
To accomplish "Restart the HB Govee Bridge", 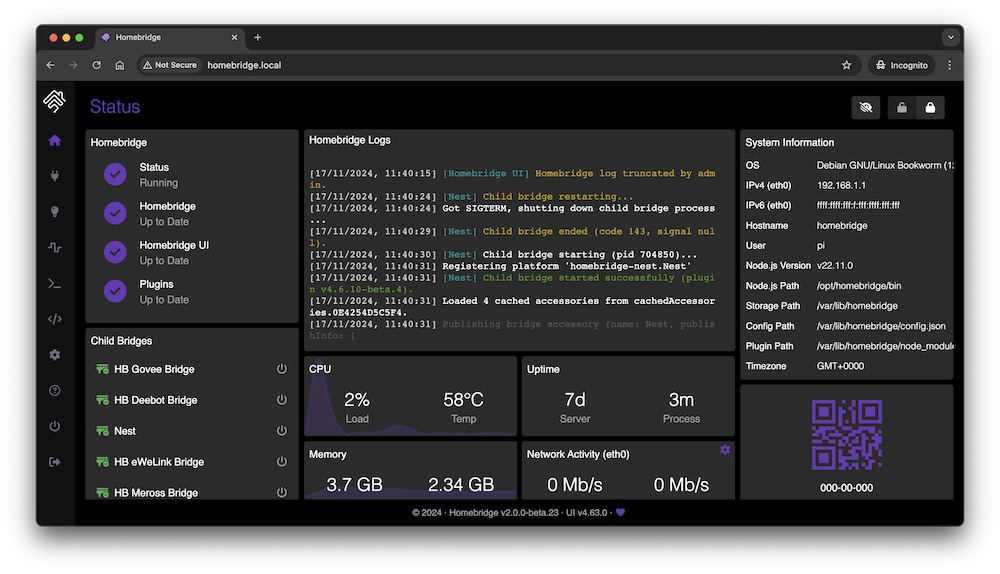I will (281, 369).
